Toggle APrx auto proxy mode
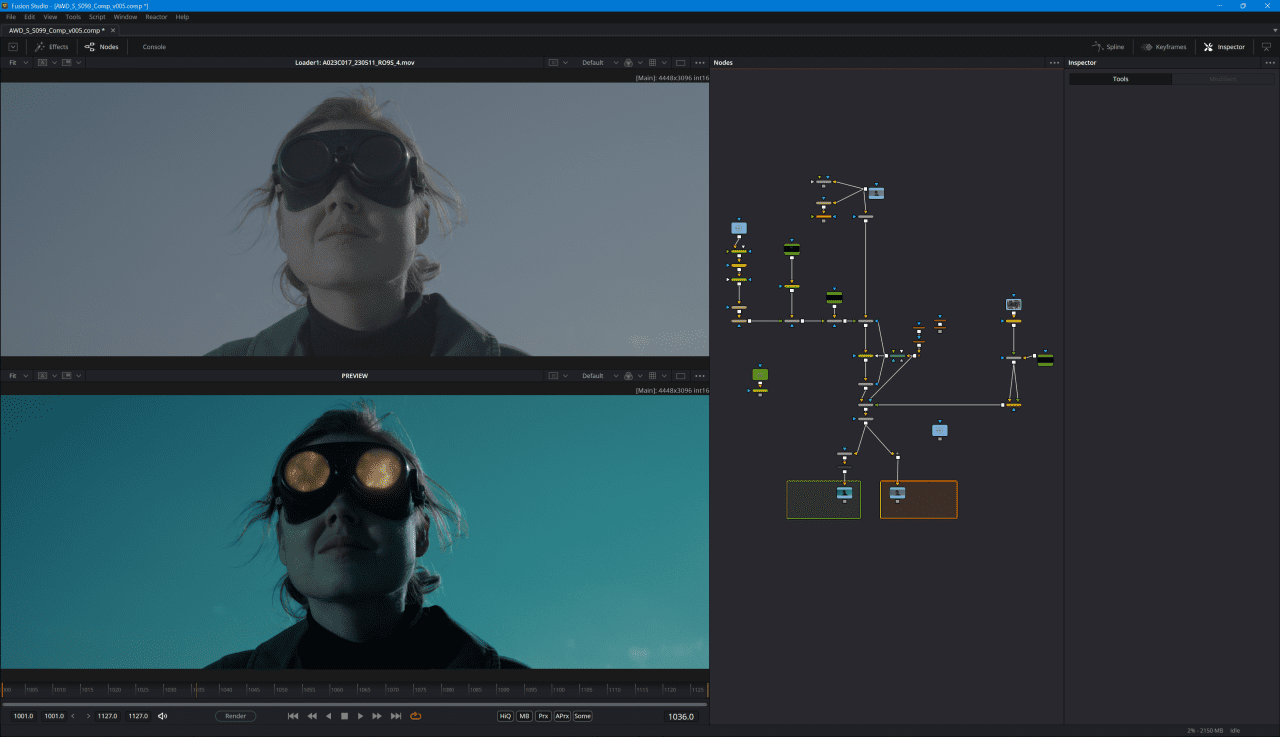Viewport: 1280px width, 737px height. click(x=561, y=715)
